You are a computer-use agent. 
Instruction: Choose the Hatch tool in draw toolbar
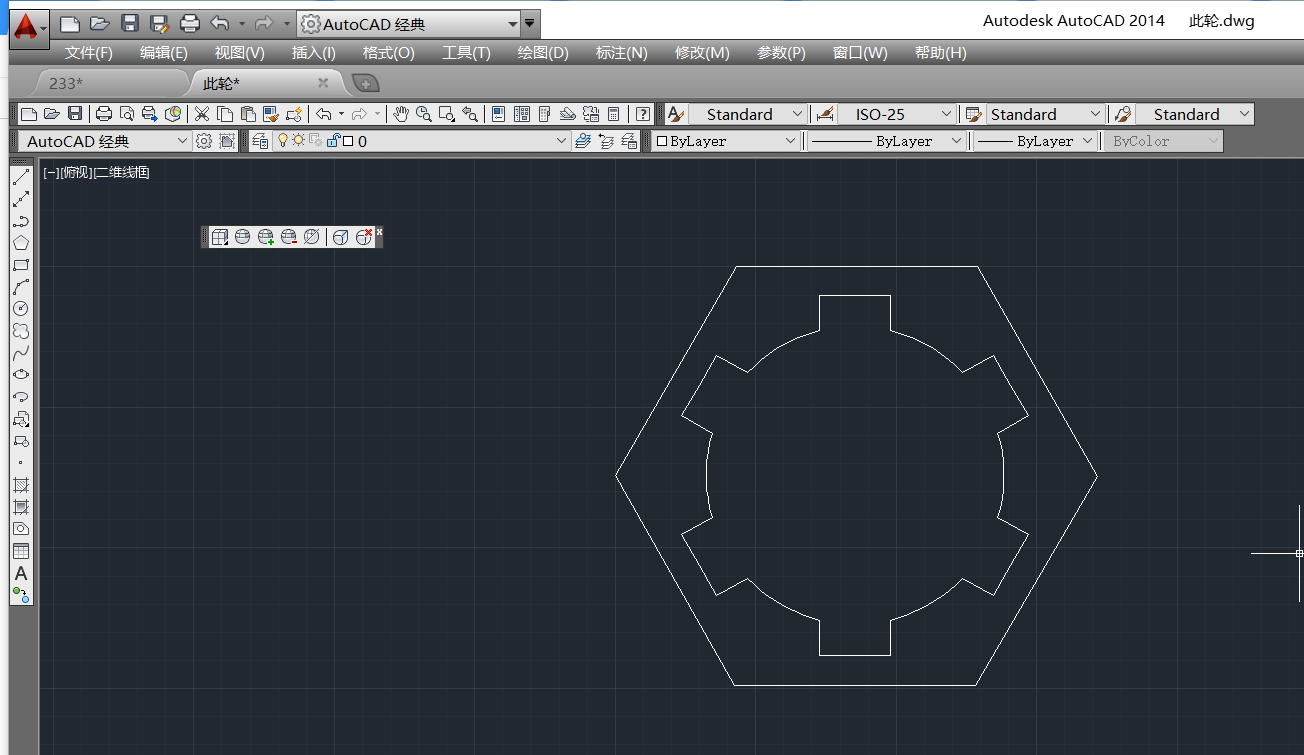20,485
